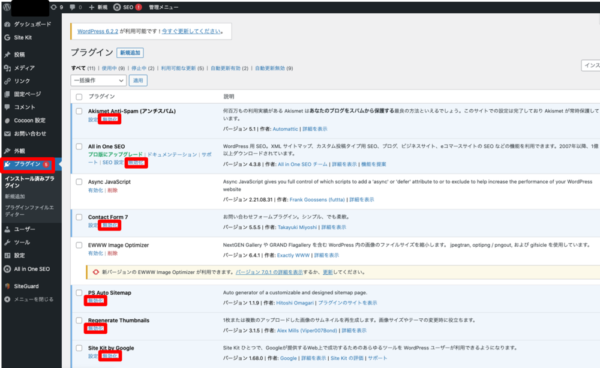Activate Async JavaScript via 有効化 link
600x368 pixels.
pyautogui.click(x=95, y=191)
